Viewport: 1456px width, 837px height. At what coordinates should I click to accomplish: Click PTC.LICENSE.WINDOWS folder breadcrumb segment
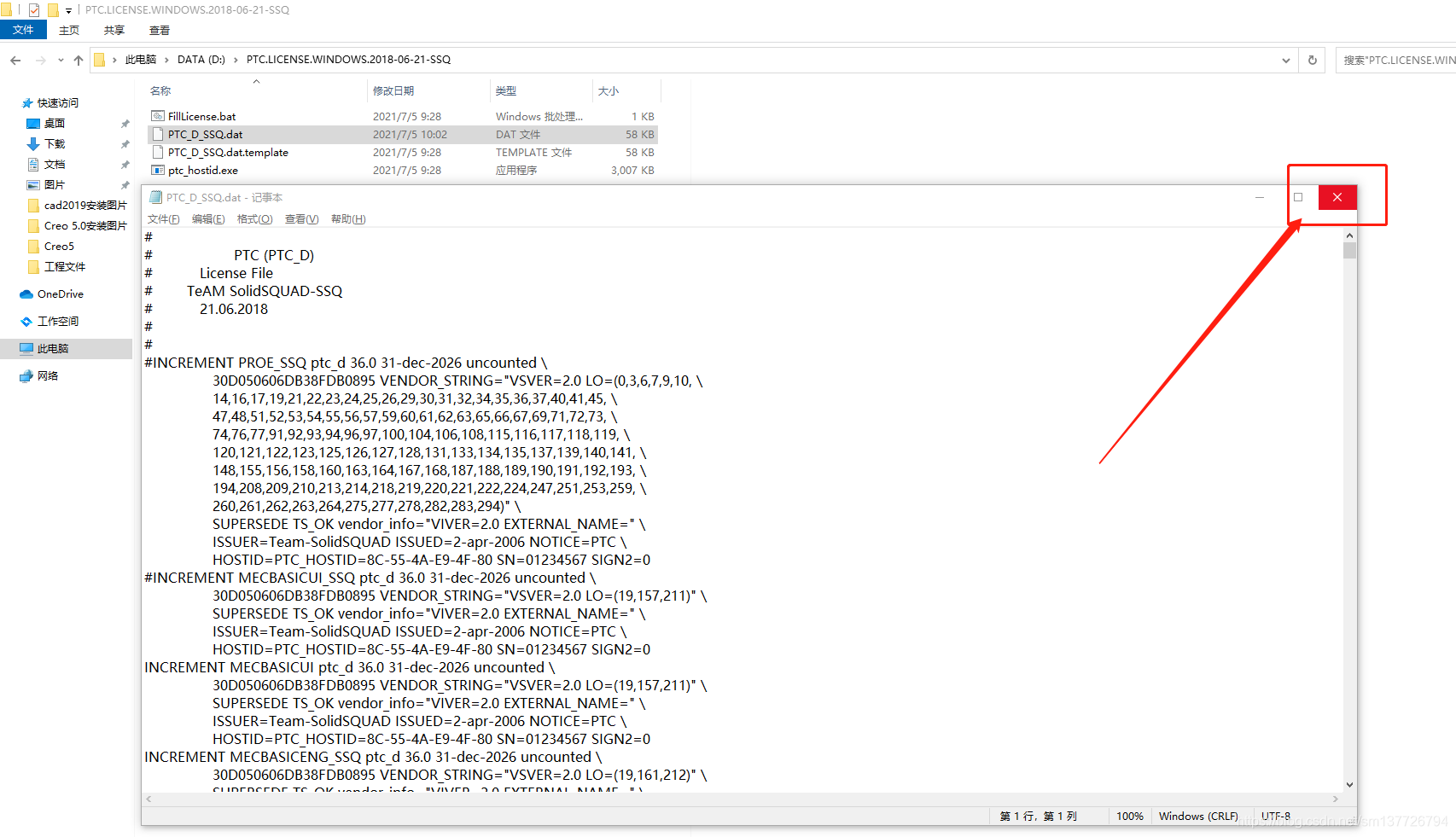[x=348, y=60]
